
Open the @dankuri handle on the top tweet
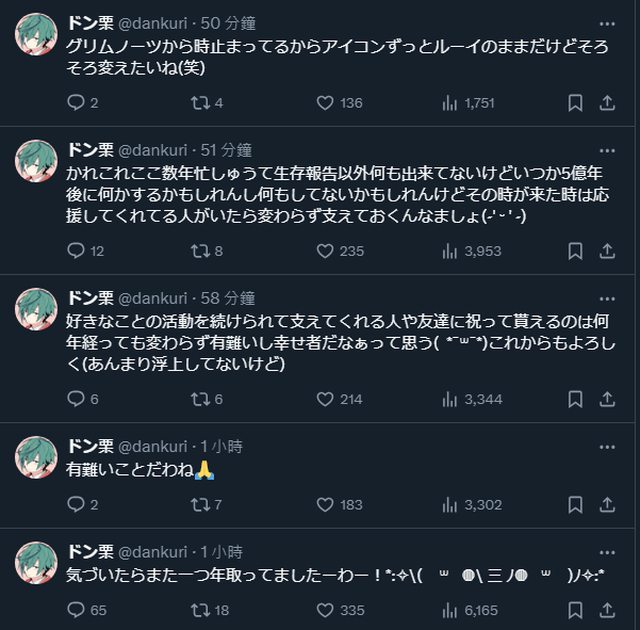pos(153,23)
